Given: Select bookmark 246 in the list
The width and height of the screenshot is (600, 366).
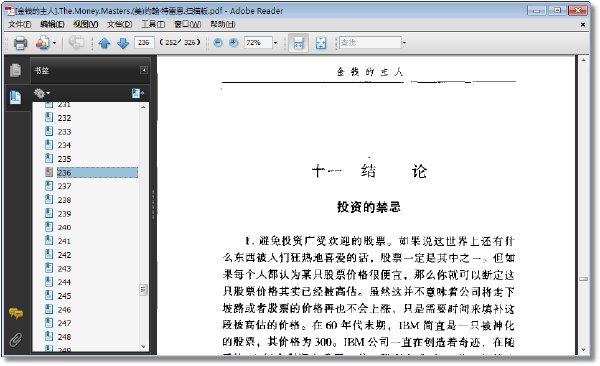Looking at the screenshot, I should [64, 310].
